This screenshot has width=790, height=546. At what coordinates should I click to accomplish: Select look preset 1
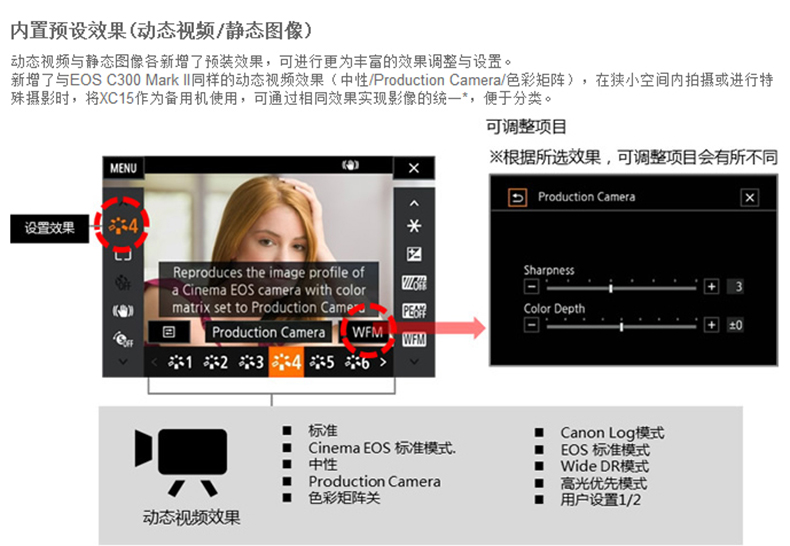[180, 362]
